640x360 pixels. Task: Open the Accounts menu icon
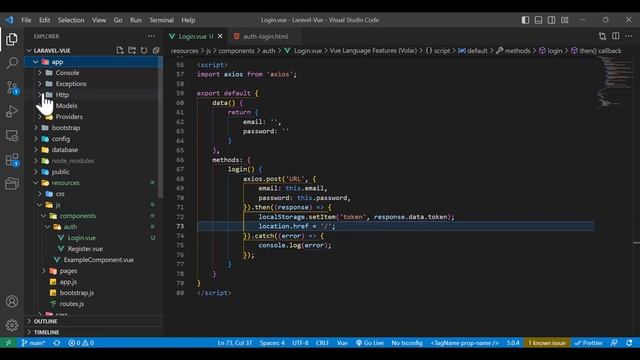pos(12,301)
